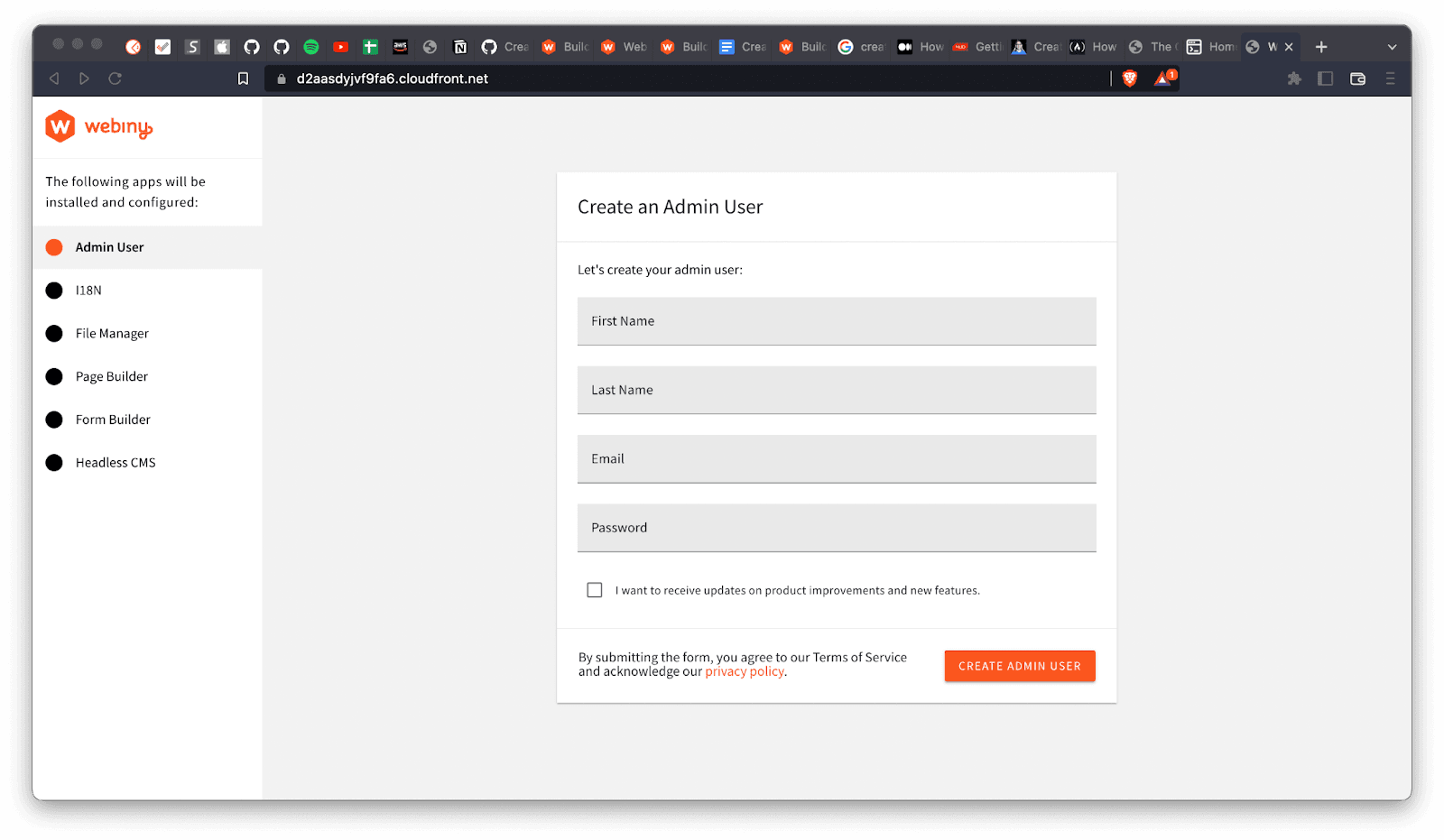Open the Brave Rewards triangle icon
The width and height of the screenshot is (1444, 840).
pos(1163,78)
